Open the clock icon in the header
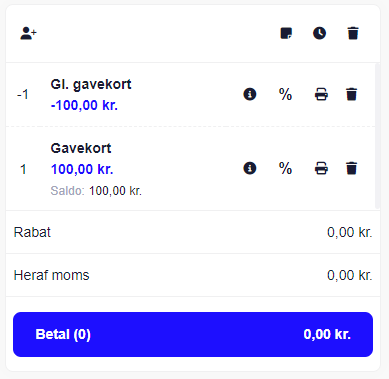The width and height of the screenshot is (389, 379). [x=319, y=33]
